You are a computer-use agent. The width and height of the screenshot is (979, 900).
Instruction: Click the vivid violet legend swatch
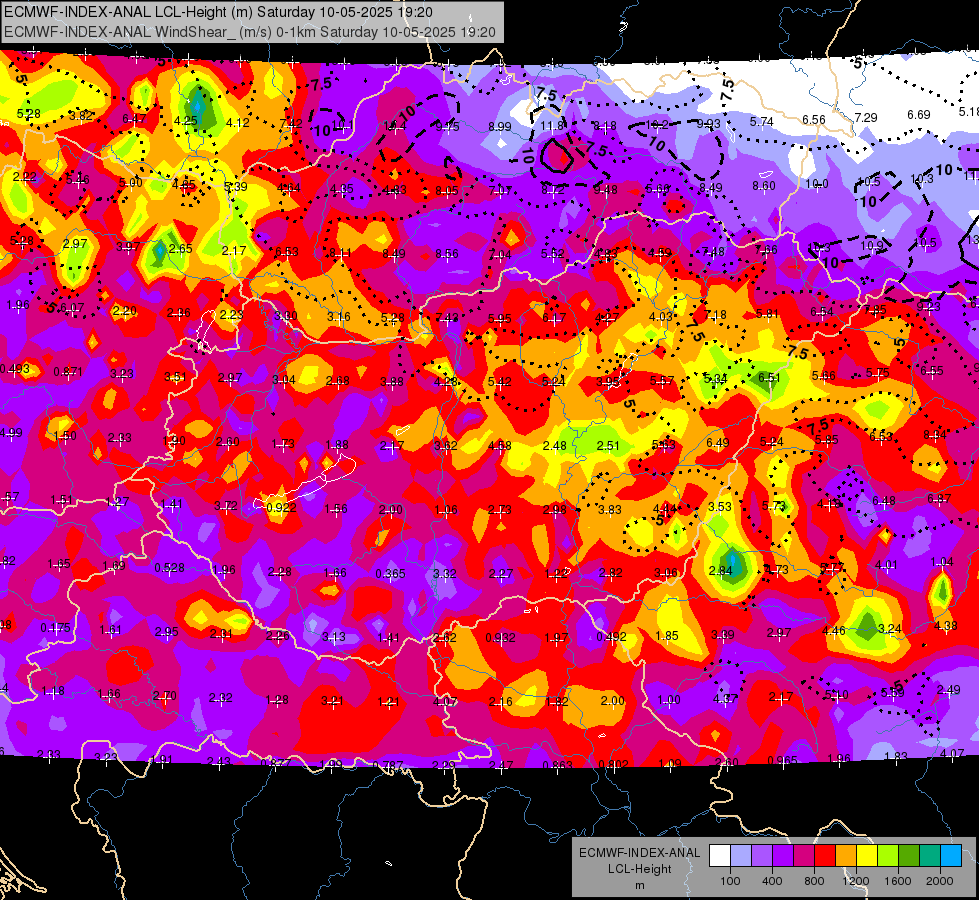(x=782, y=855)
